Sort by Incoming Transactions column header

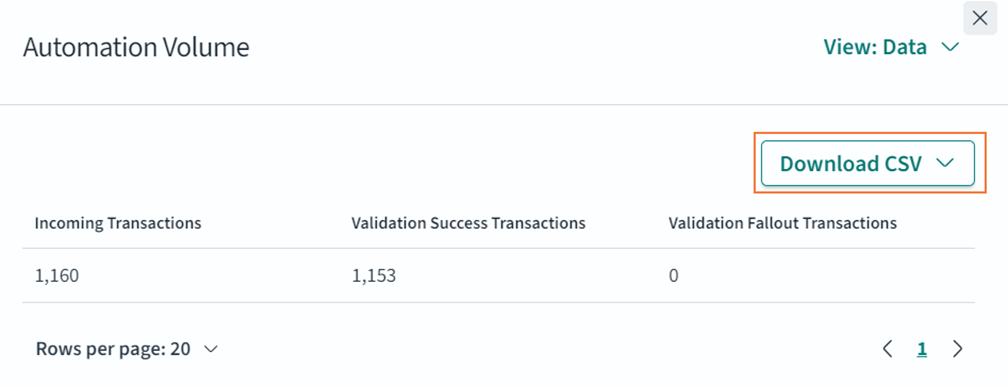[118, 223]
